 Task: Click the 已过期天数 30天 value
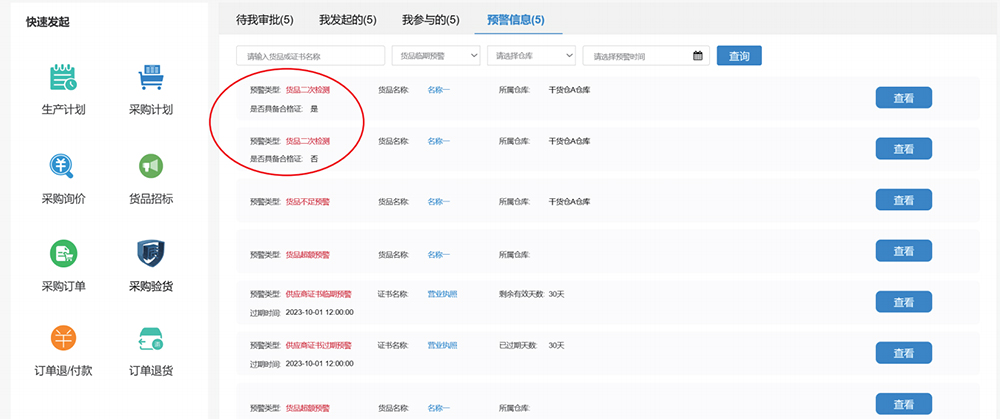click(x=557, y=345)
